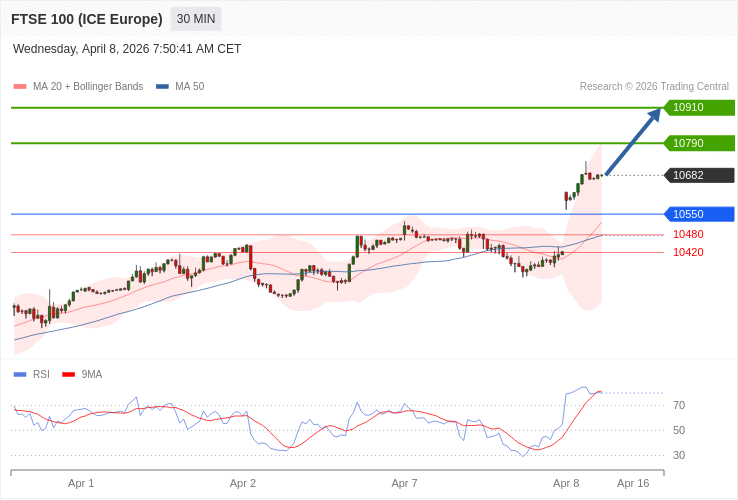The width and height of the screenshot is (738, 500).
Task: Click the MA 50 blue legend swatch
Action: [x=162, y=87]
